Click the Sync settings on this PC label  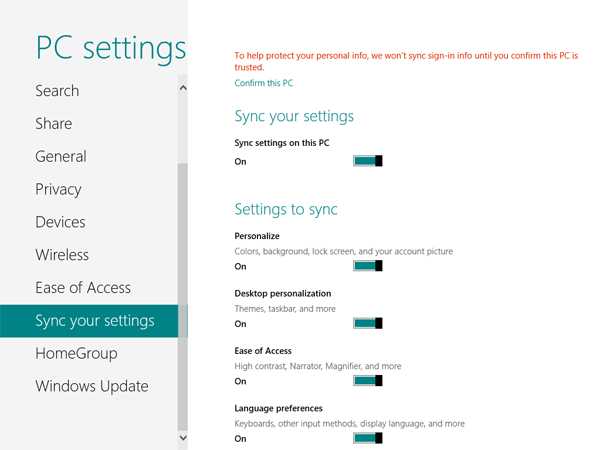282,143
